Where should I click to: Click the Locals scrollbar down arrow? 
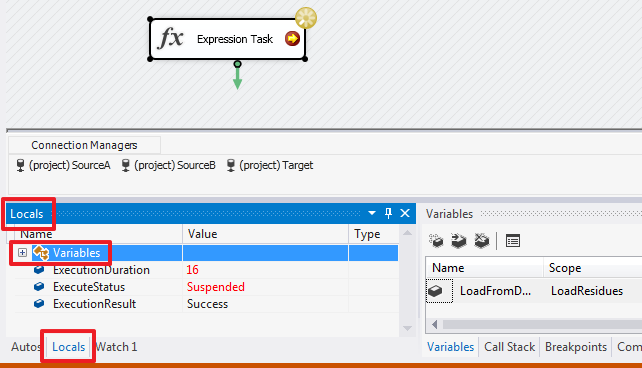pos(407,328)
